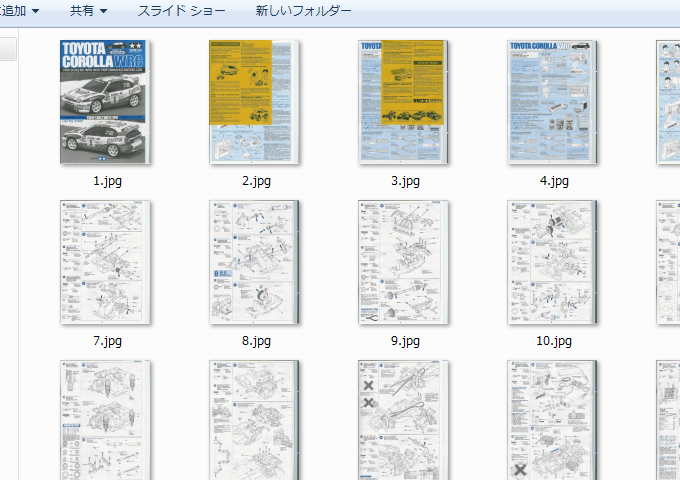This screenshot has height=480, width=680.
Task: Start the スライド ショー
Action: (182, 11)
